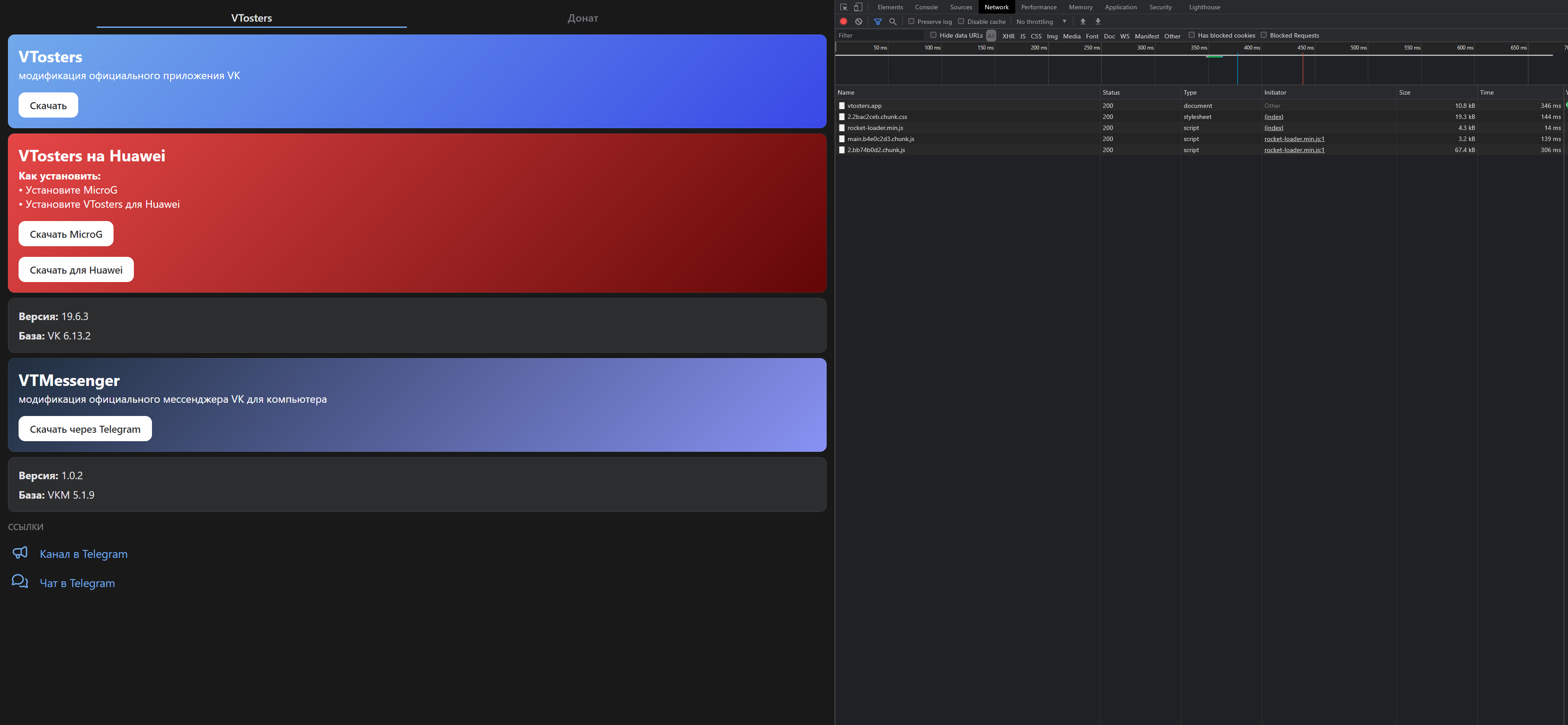The height and width of the screenshot is (725, 1568).
Task: Open the Lighthouse tab
Action: point(1204,8)
